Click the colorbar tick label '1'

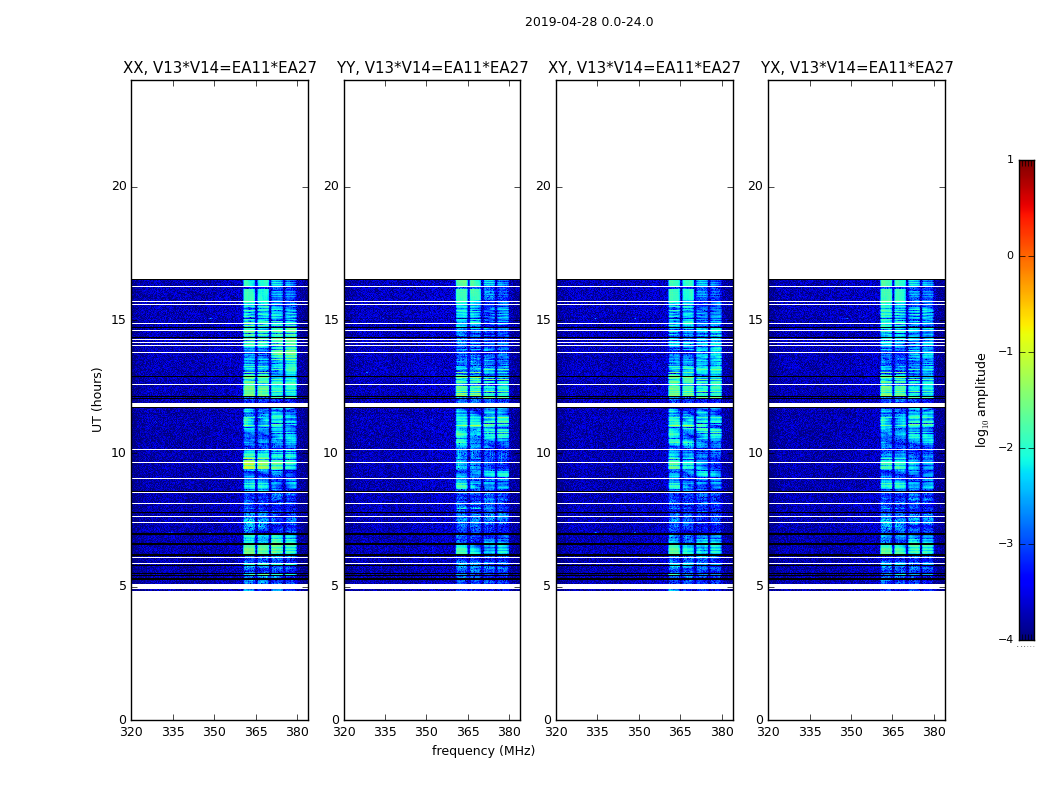pyautogui.click(x=1010, y=159)
